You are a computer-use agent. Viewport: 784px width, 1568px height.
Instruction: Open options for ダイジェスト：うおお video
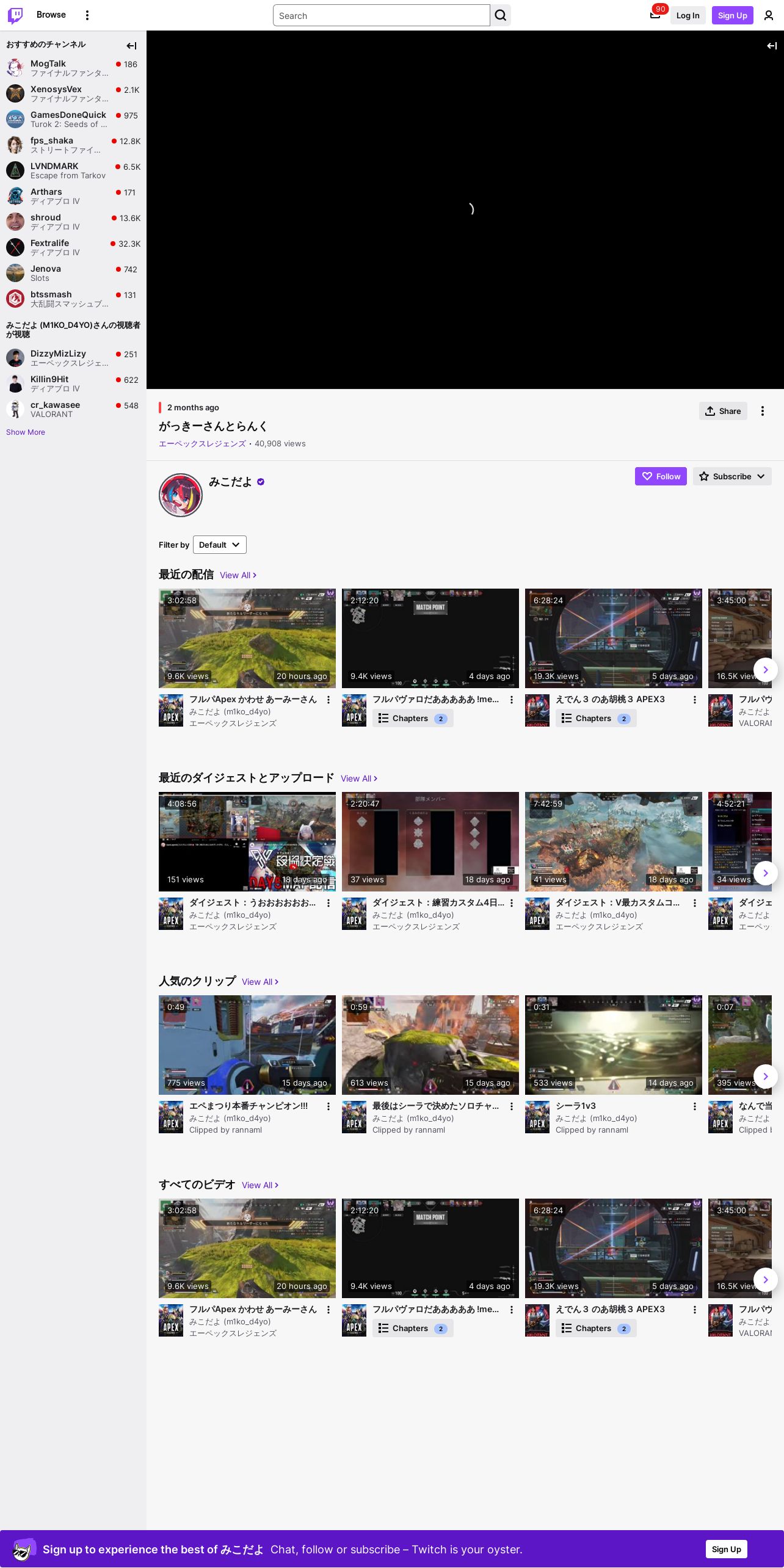[328, 903]
